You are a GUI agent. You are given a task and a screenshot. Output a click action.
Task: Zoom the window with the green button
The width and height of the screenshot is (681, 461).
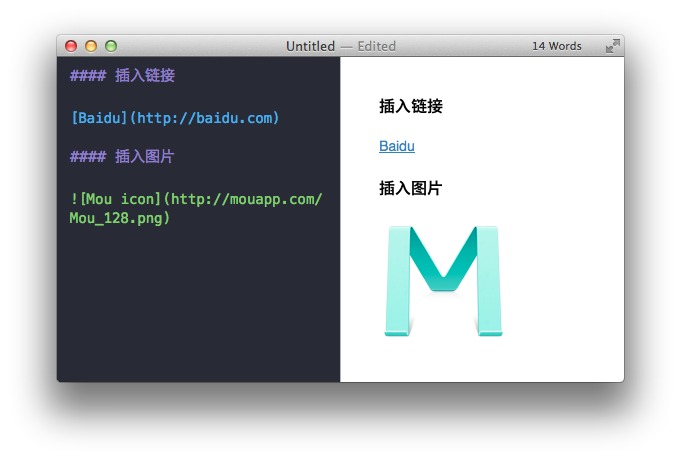coord(111,46)
